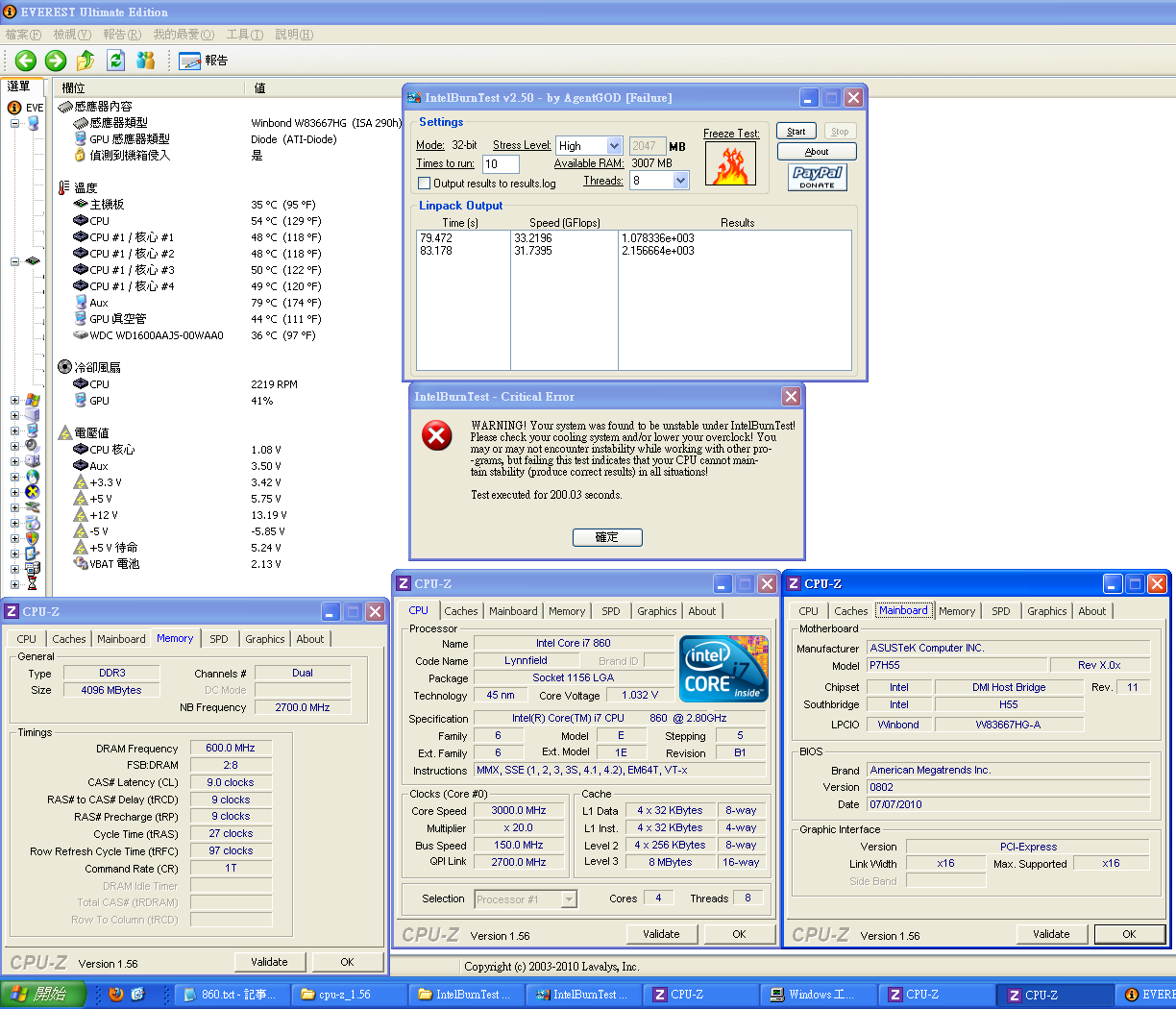Enable Output results to results.log
Screen dimensions: 1176x1009
[425, 184]
